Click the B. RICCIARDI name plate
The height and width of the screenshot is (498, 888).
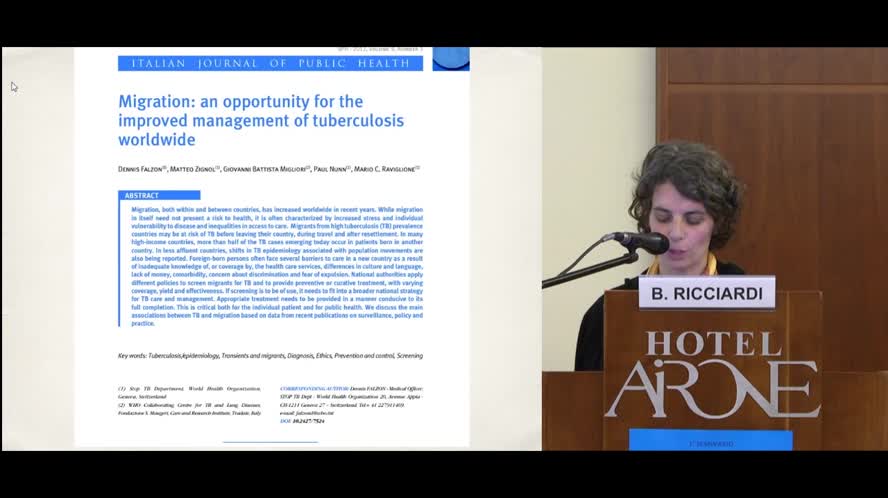tap(706, 294)
